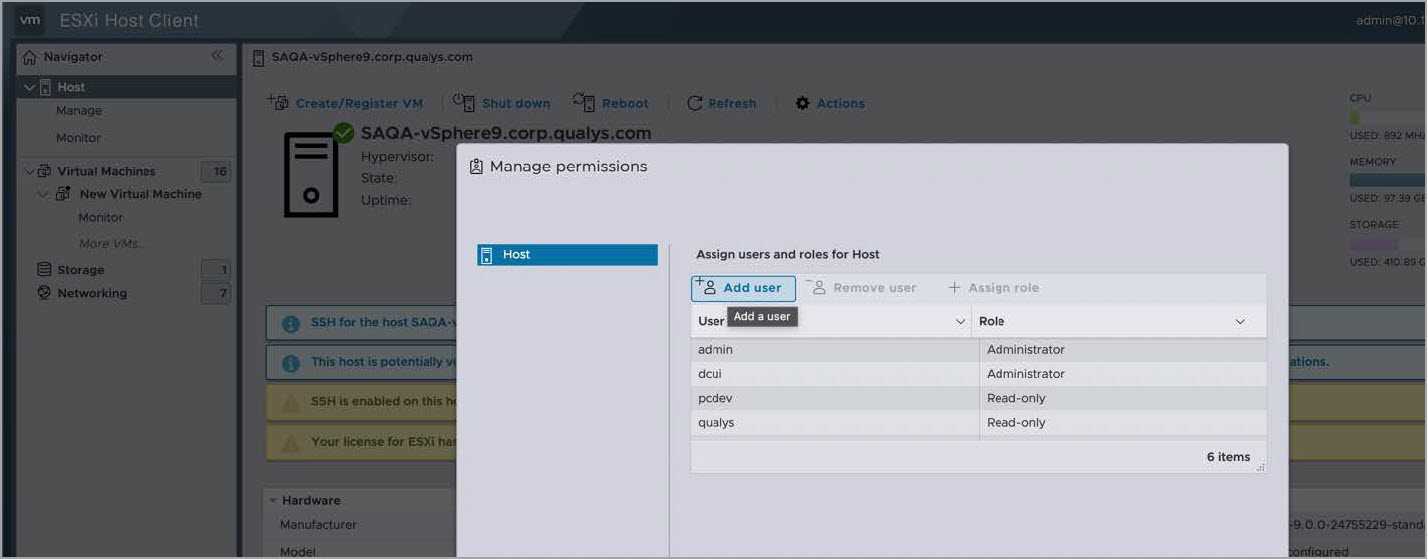
Task: Select the dcui user row
Action: click(x=978, y=374)
